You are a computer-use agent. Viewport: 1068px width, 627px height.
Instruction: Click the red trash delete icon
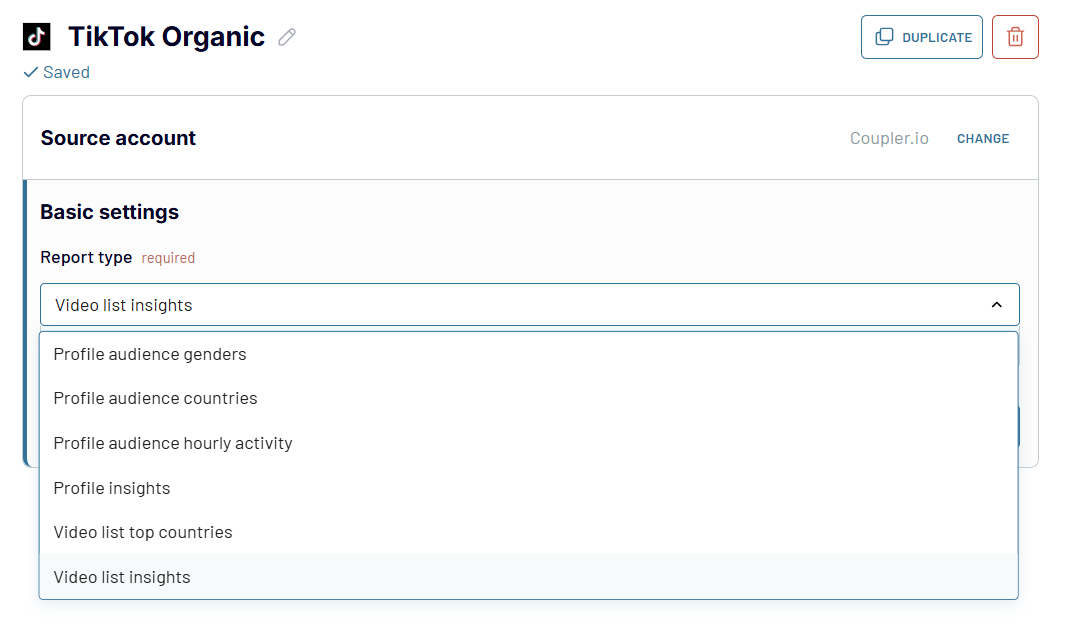coord(1015,37)
